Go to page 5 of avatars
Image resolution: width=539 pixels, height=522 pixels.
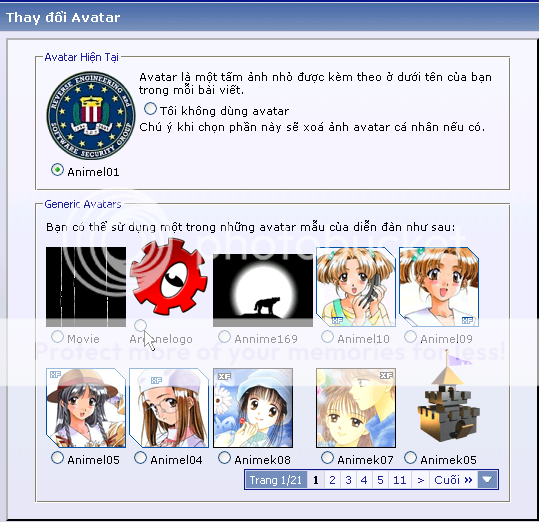(x=380, y=480)
